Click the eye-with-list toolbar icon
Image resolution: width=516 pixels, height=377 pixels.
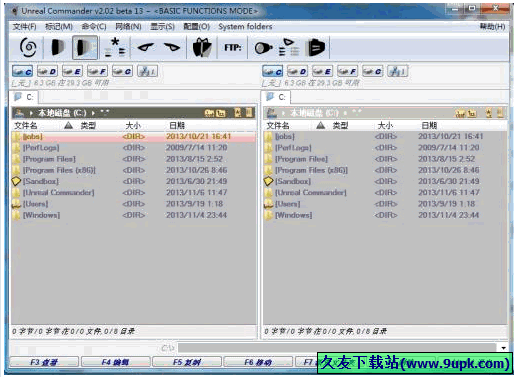coord(289,47)
